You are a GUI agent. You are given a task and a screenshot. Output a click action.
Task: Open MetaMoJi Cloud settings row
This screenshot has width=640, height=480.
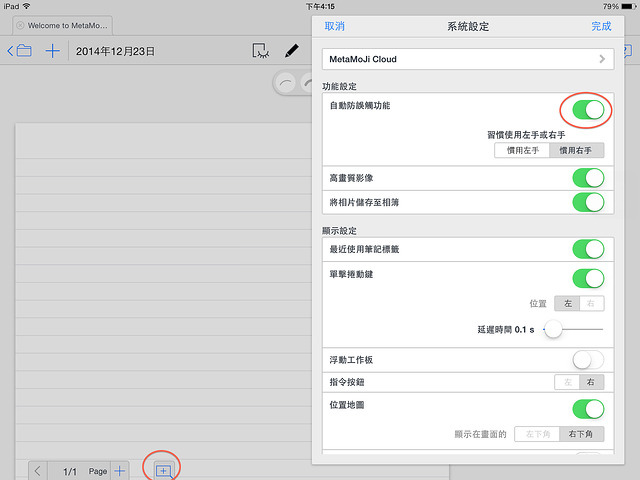(468, 59)
